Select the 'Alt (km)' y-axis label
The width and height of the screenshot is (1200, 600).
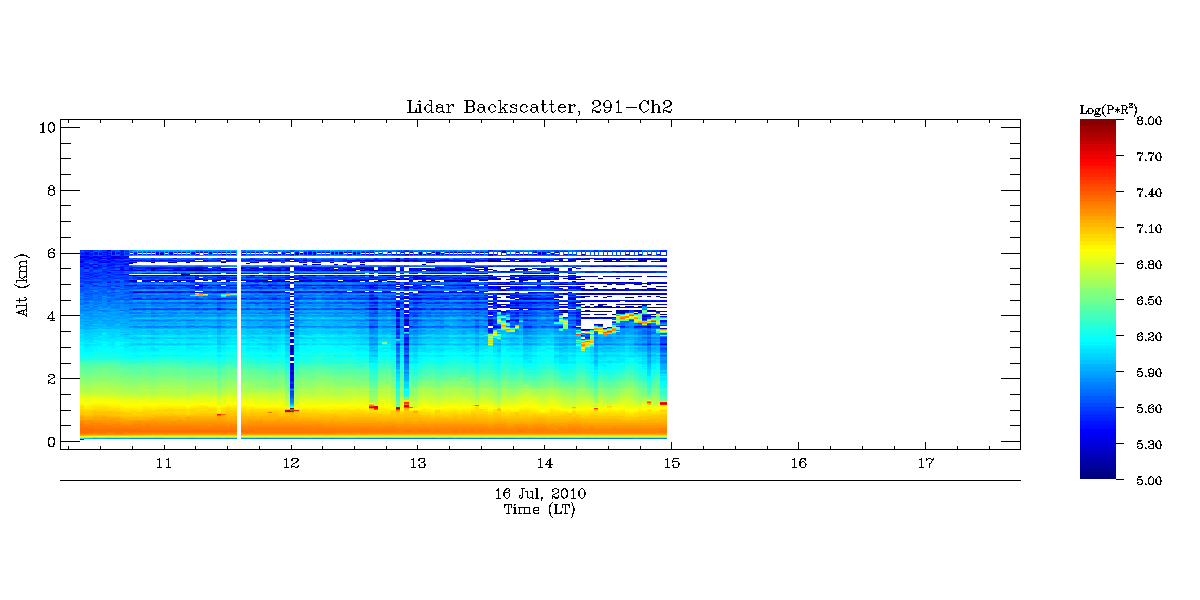tap(22, 283)
